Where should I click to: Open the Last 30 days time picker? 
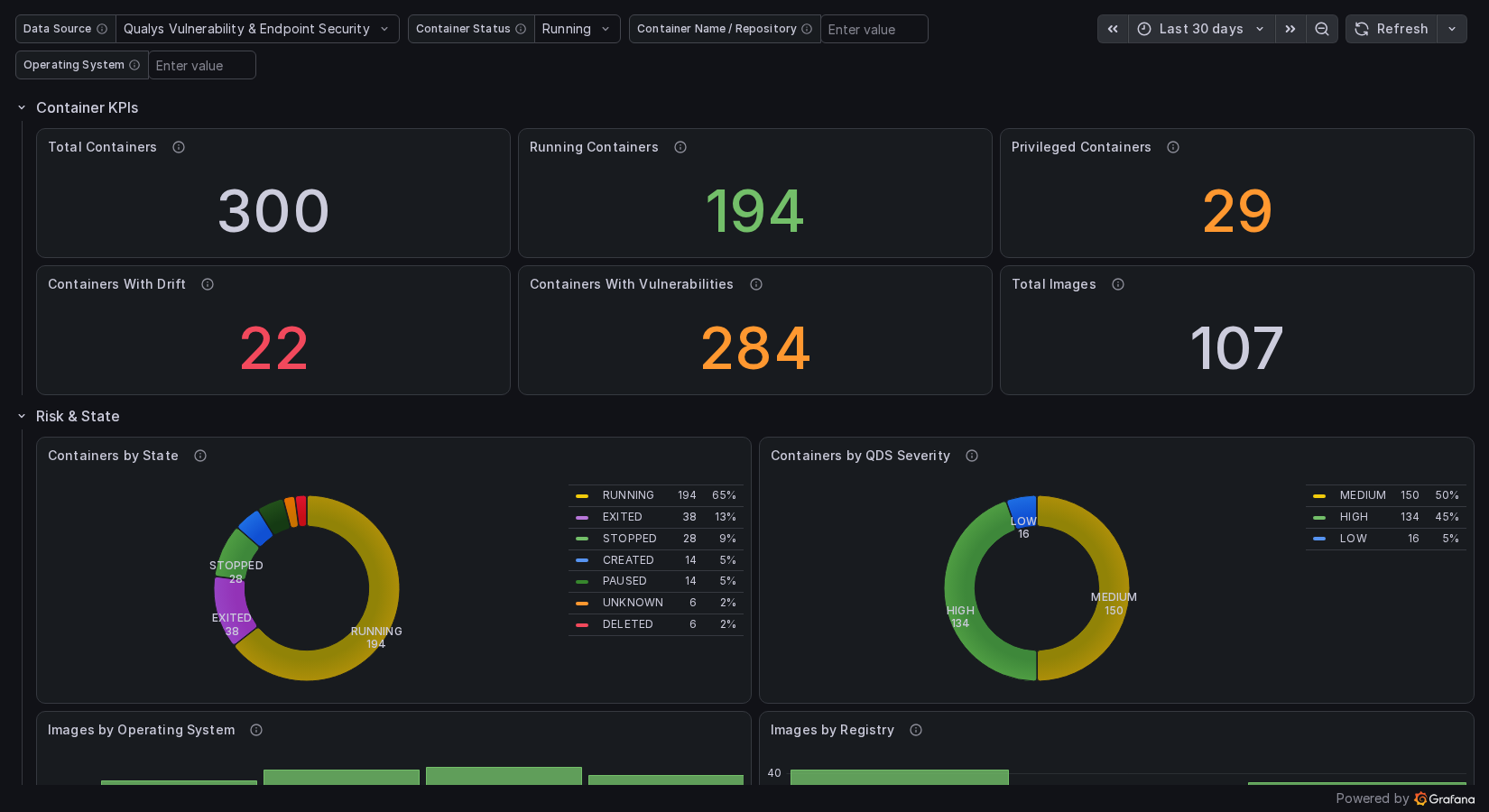point(1201,29)
